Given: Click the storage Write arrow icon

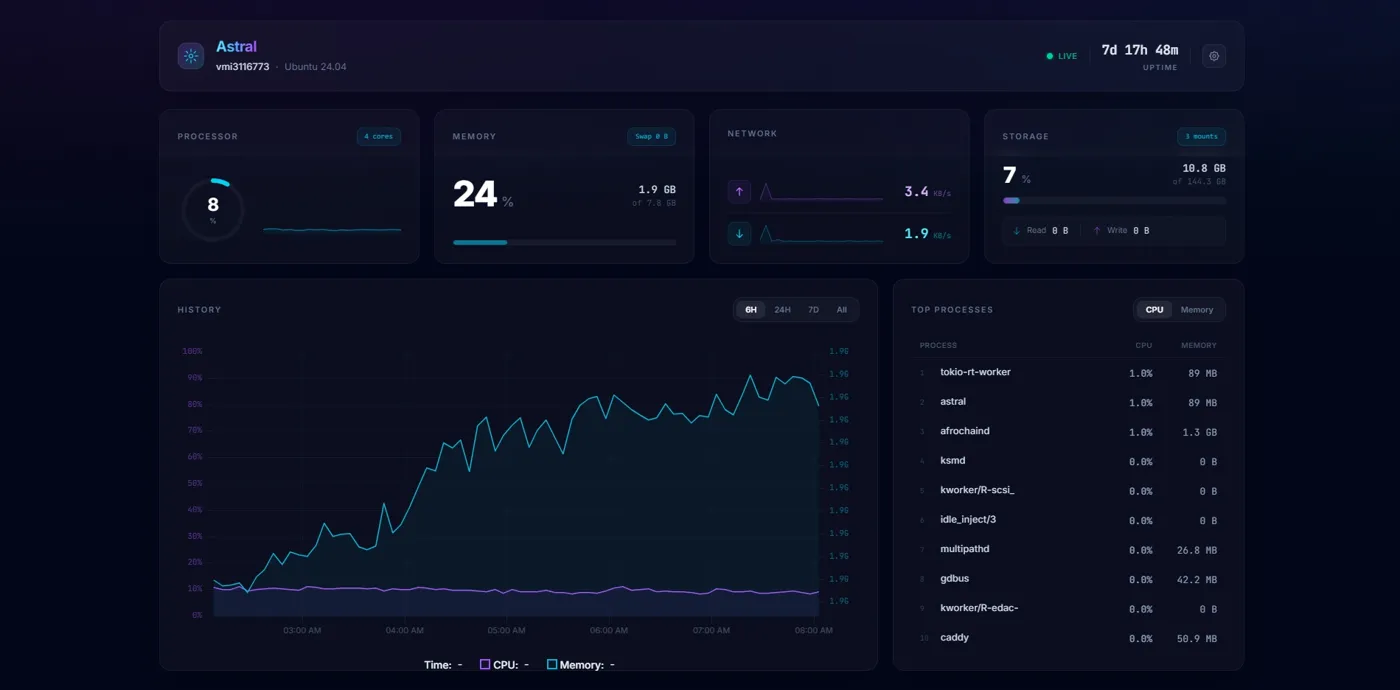Looking at the screenshot, I should [1097, 231].
